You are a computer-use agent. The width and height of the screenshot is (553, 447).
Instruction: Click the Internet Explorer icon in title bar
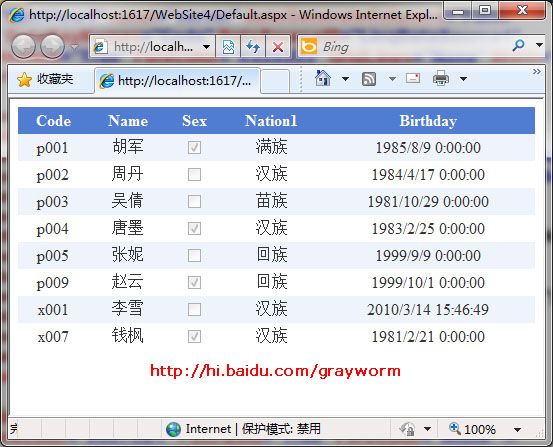pyautogui.click(x=16, y=15)
